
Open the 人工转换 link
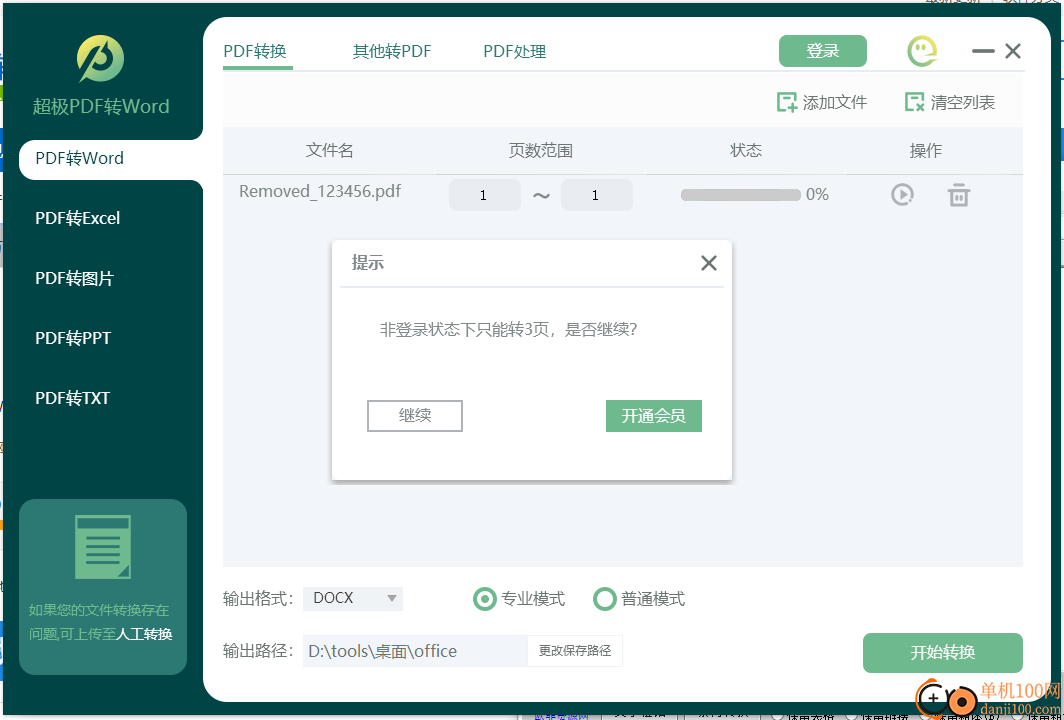(x=145, y=634)
